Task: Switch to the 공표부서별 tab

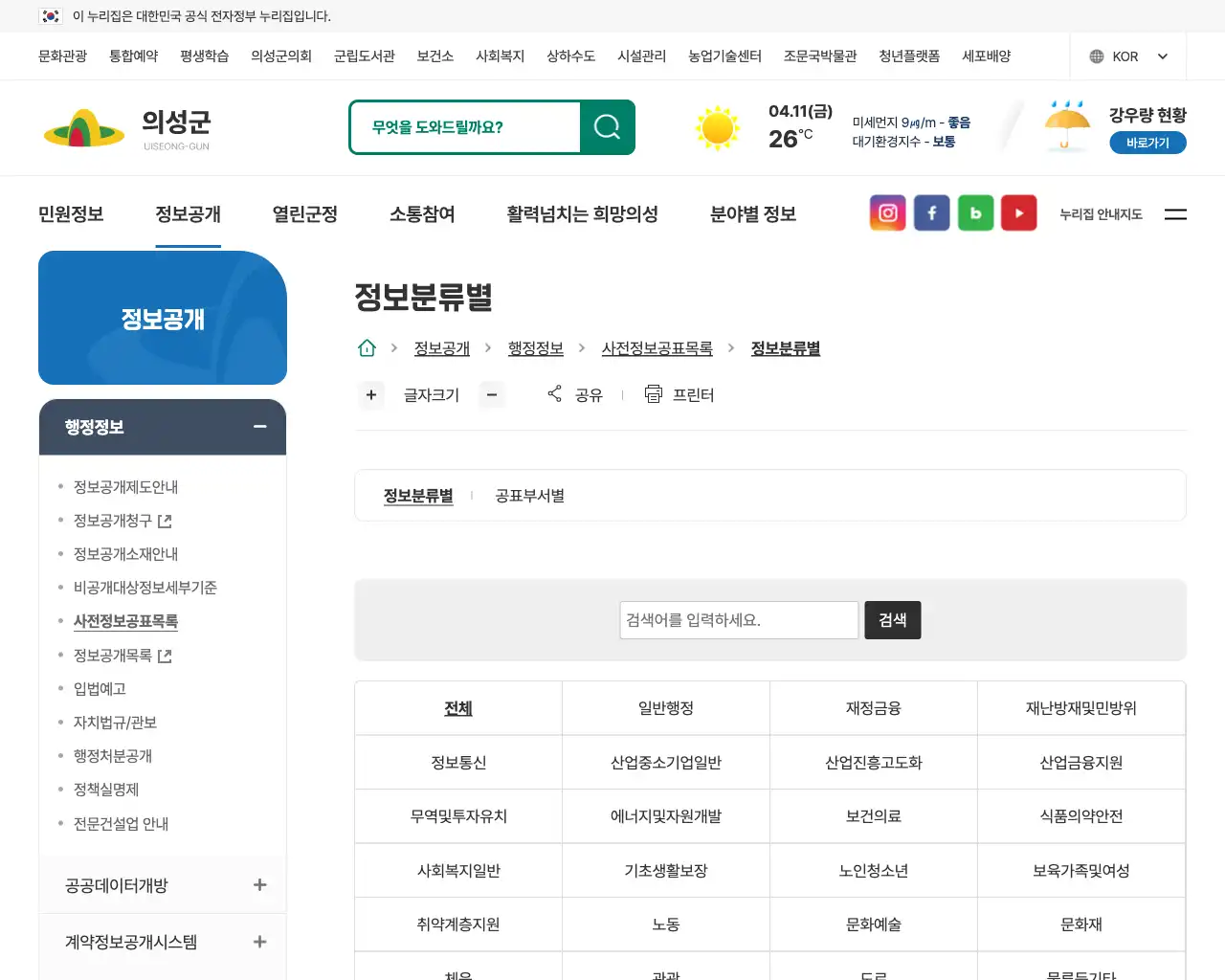Action: tap(529, 496)
